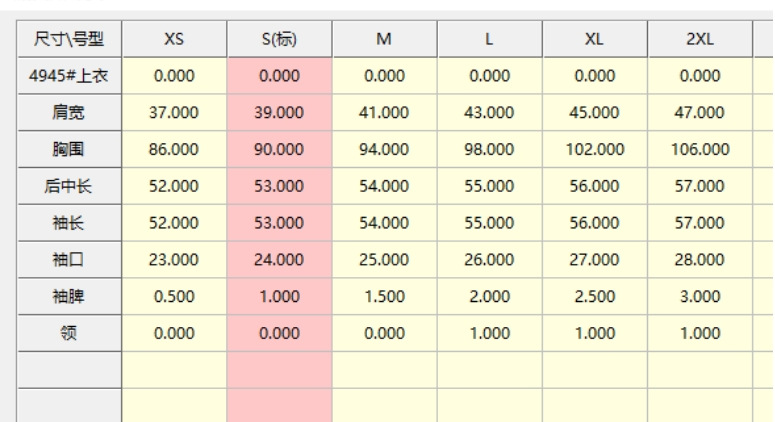Image resolution: width=775 pixels, height=422 pixels.
Task: Click the XS column header
Action: click(174, 39)
